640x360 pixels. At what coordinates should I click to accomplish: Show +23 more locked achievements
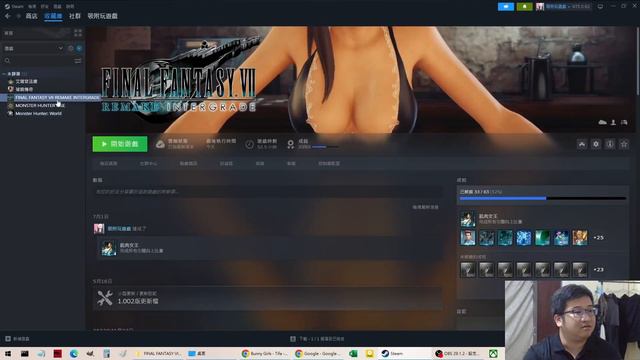(598, 270)
